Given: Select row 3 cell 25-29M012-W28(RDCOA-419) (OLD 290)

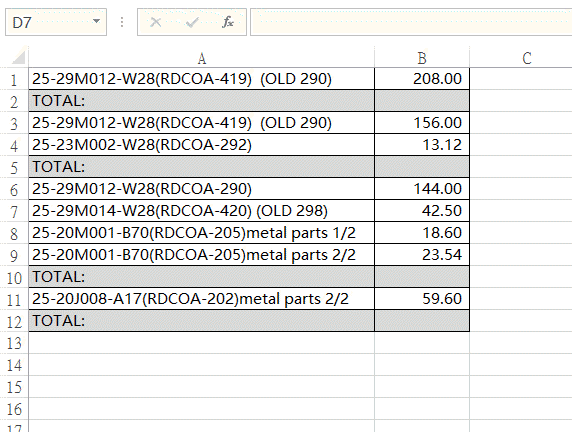Looking at the screenshot, I should coord(201,123).
